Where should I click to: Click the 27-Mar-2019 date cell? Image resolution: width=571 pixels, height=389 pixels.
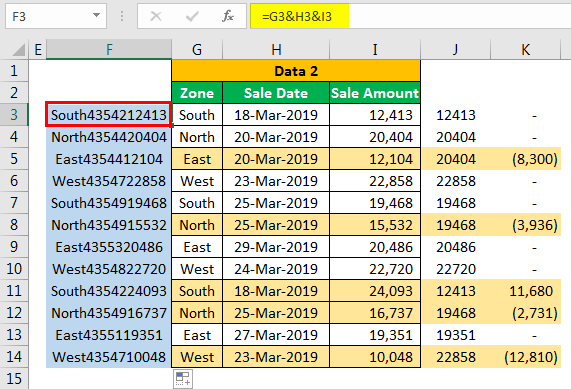pos(276,335)
